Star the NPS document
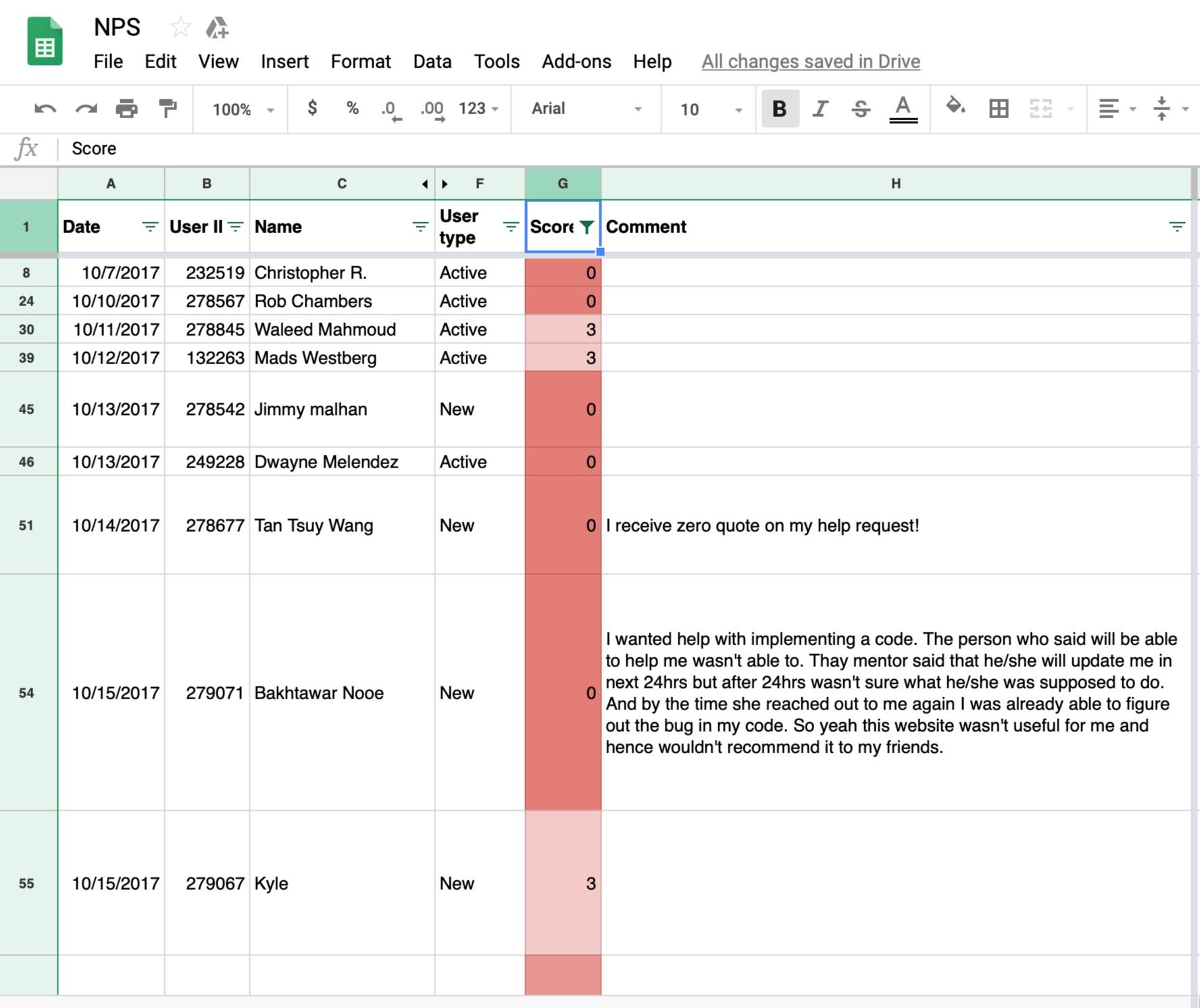Screen dimensions: 1200x1008 [x=180, y=27]
